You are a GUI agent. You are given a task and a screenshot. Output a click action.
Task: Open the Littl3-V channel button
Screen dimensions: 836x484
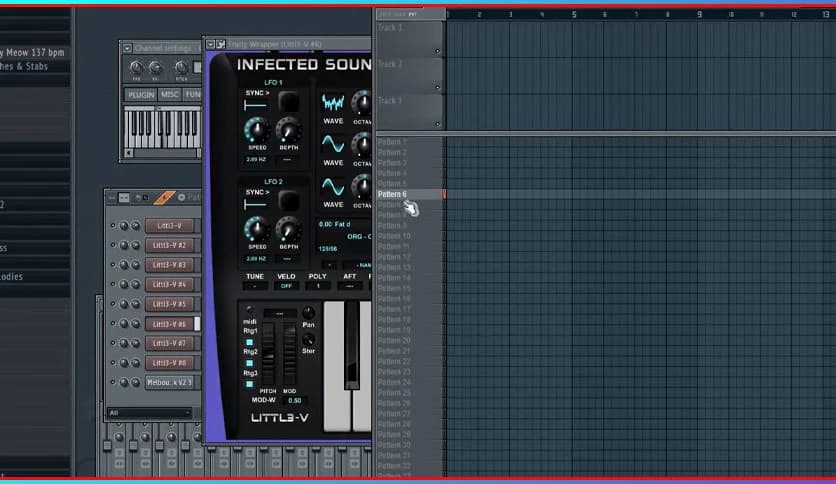[x=169, y=225]
